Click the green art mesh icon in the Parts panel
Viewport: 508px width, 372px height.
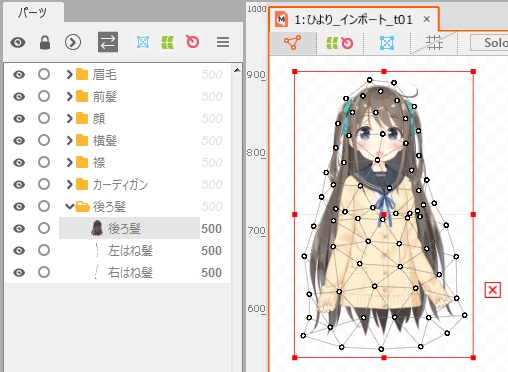[168, 42]
